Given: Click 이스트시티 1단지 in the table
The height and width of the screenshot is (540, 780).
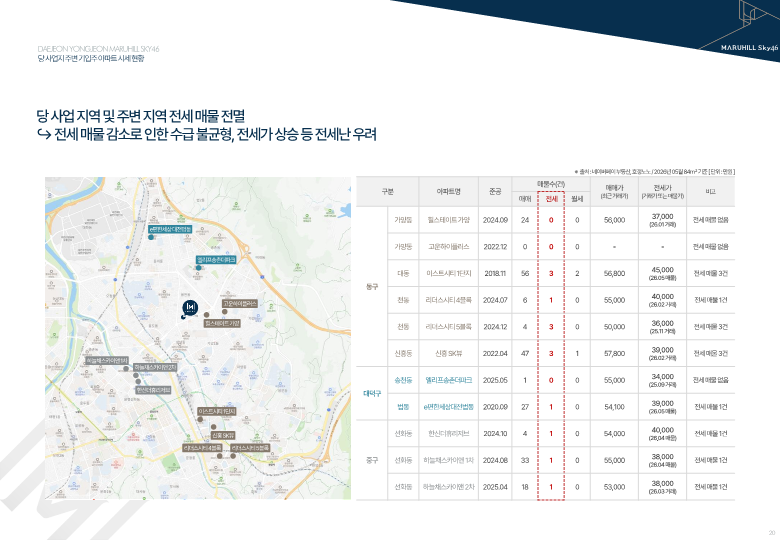Looking at the screenshot, I should coord(449,273).
